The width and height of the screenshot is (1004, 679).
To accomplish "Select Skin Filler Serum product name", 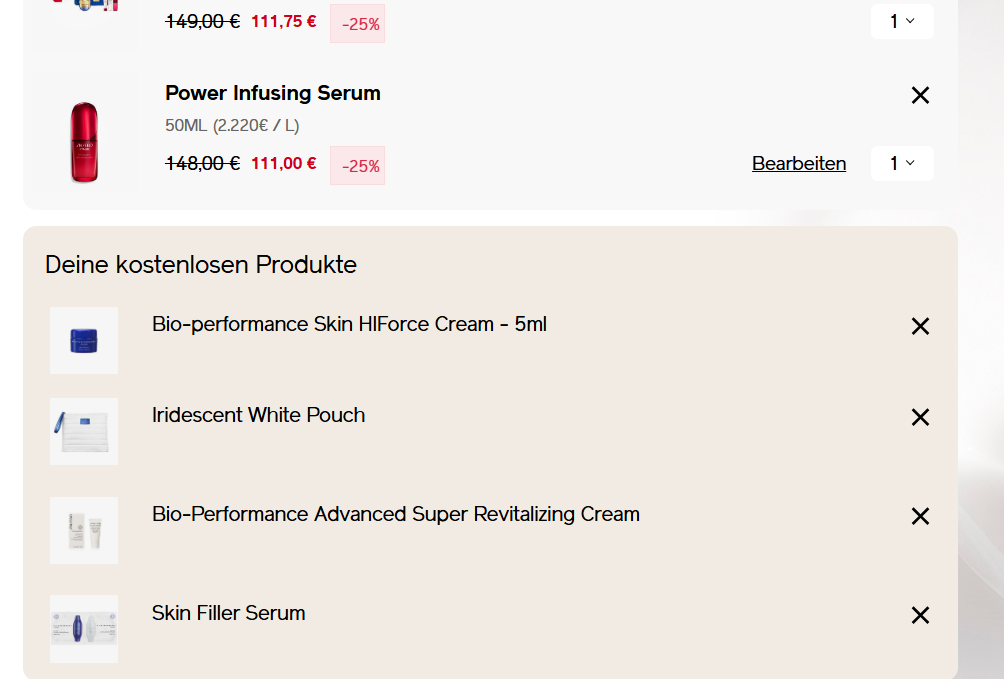I will pos(228,613).
